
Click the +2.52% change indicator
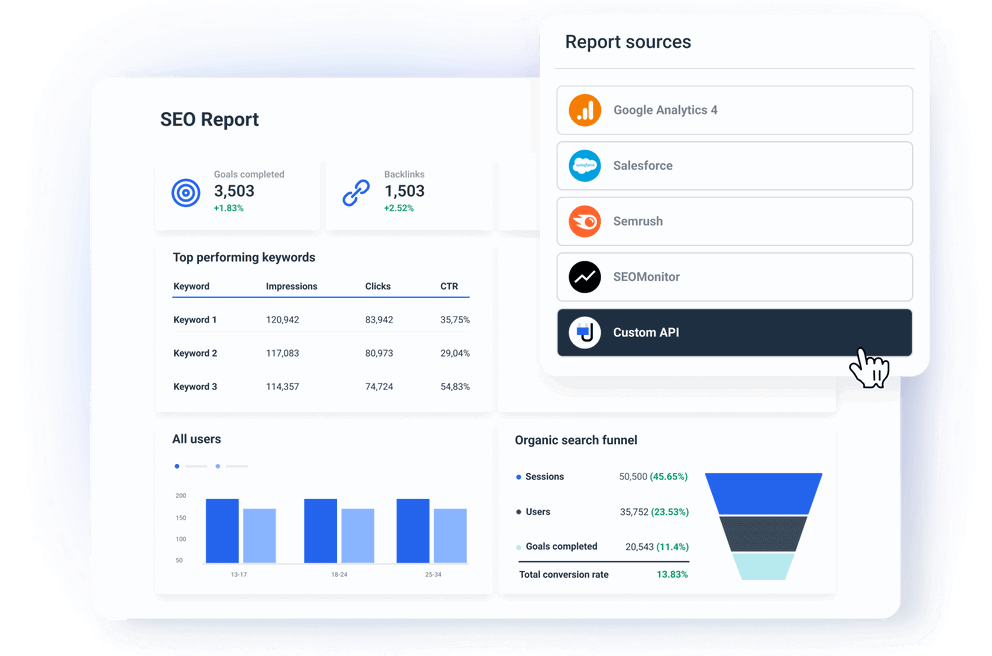click(399, 208)
